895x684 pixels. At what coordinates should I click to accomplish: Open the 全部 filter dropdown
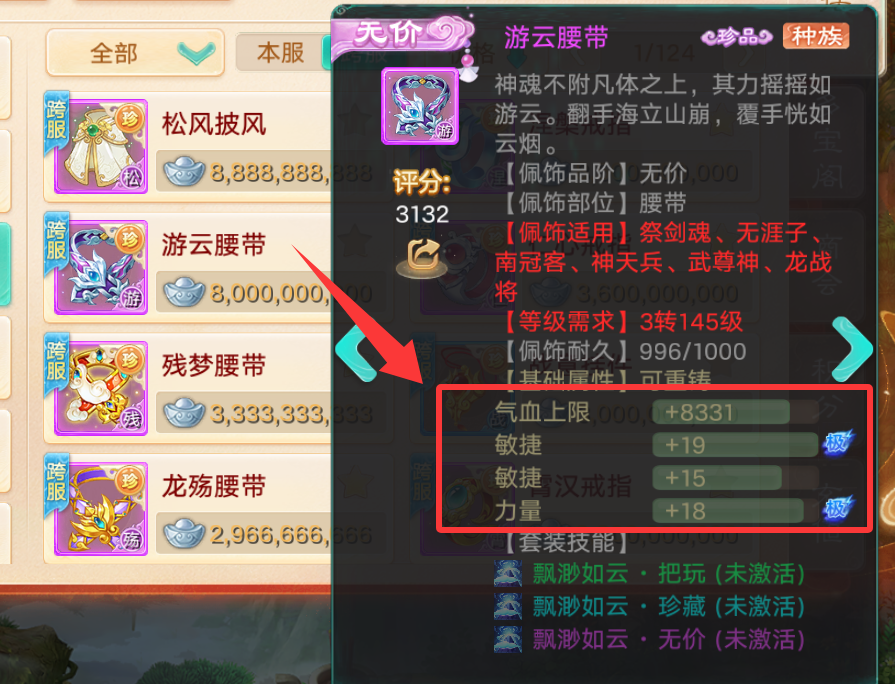click(x=135, y=53)
